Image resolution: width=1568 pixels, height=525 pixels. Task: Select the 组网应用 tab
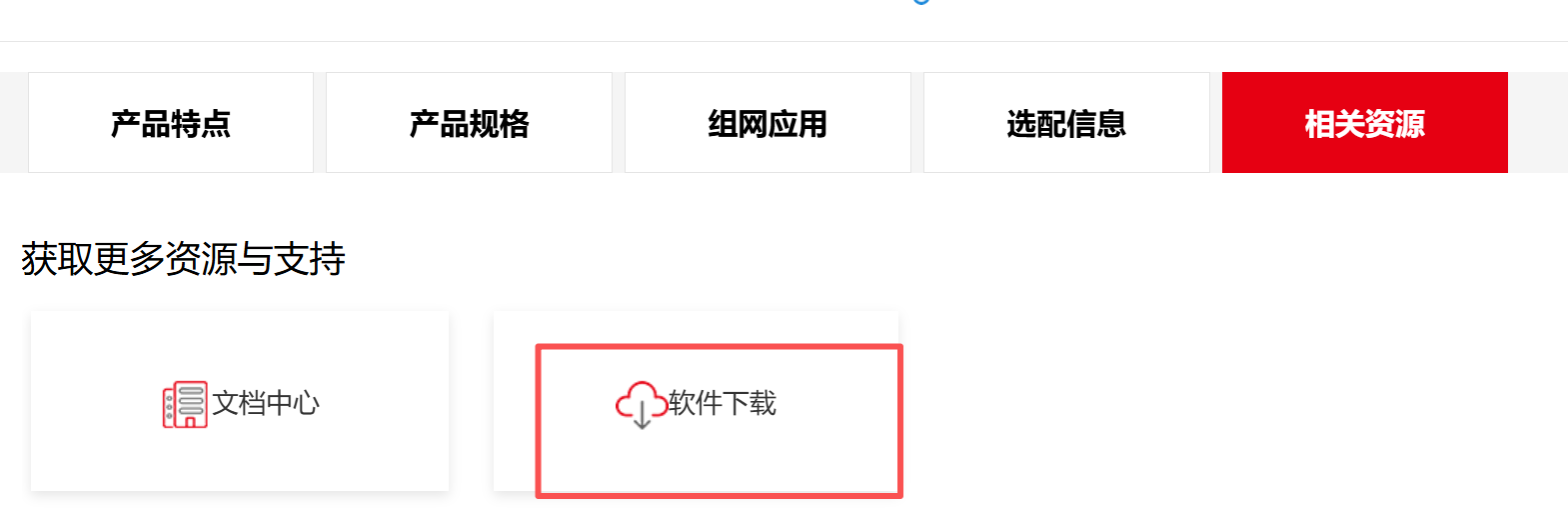tap(768, 123)
